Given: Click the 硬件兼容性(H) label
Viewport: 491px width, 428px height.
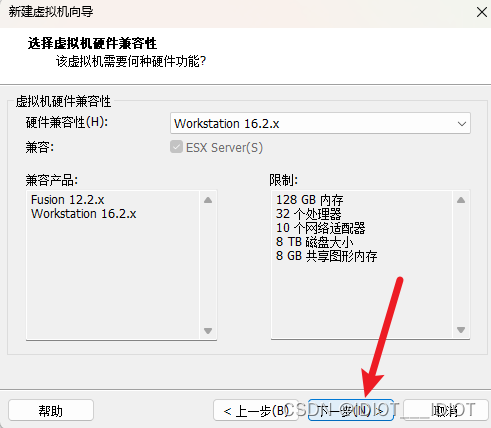Looking at the screenshot, I should pyautogui.click(x=67, y=122).
